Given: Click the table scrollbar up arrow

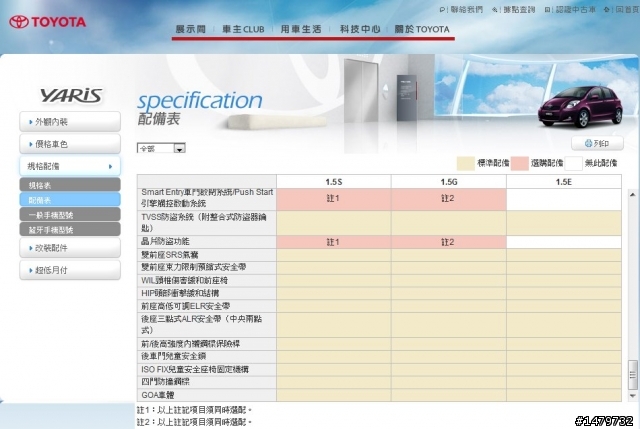Looking at the screenshot, I should coord(633,195).
